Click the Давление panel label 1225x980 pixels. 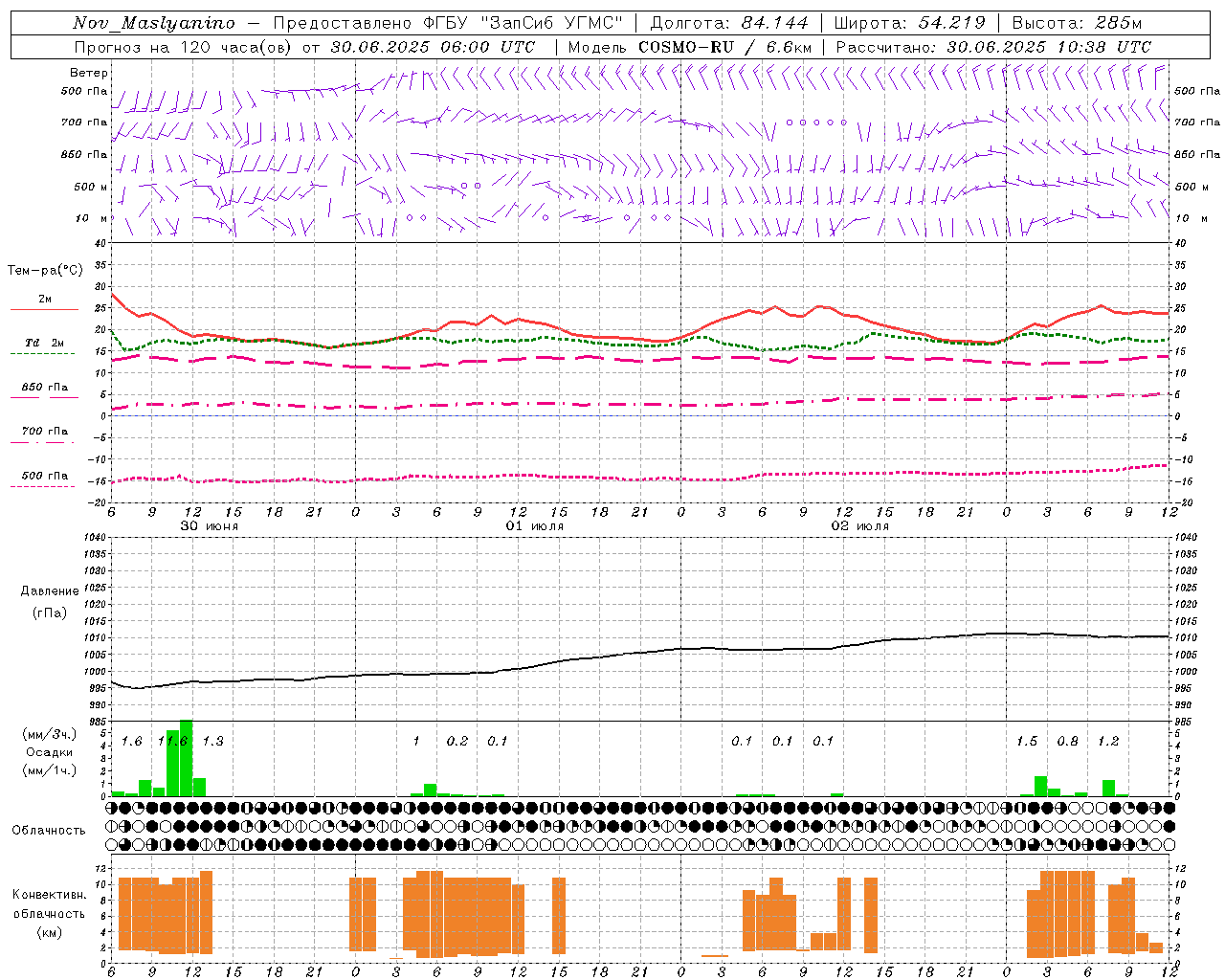[50, 591]
